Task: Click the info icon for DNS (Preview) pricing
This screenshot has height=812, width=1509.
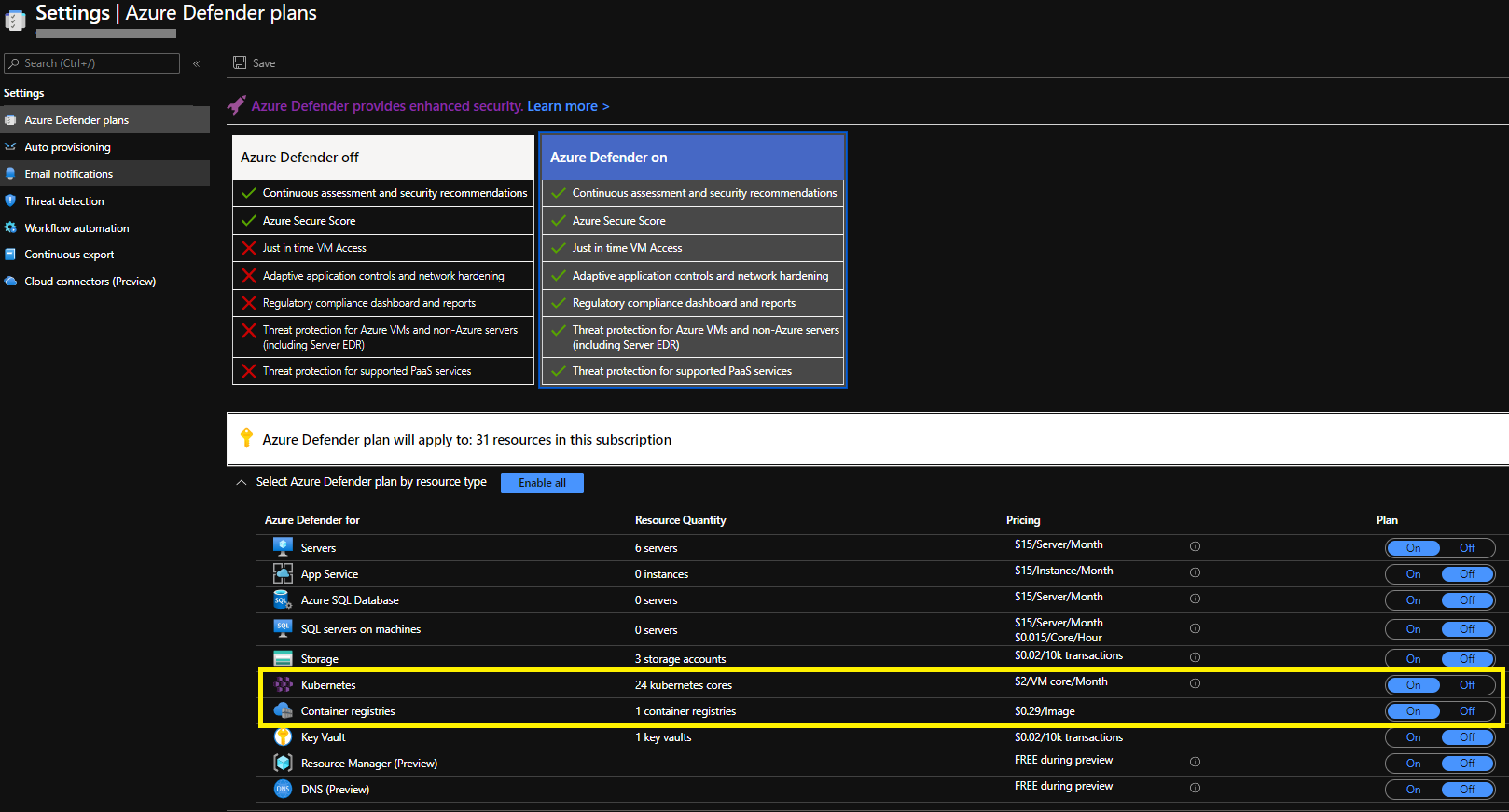Action: coord(1195,788)
